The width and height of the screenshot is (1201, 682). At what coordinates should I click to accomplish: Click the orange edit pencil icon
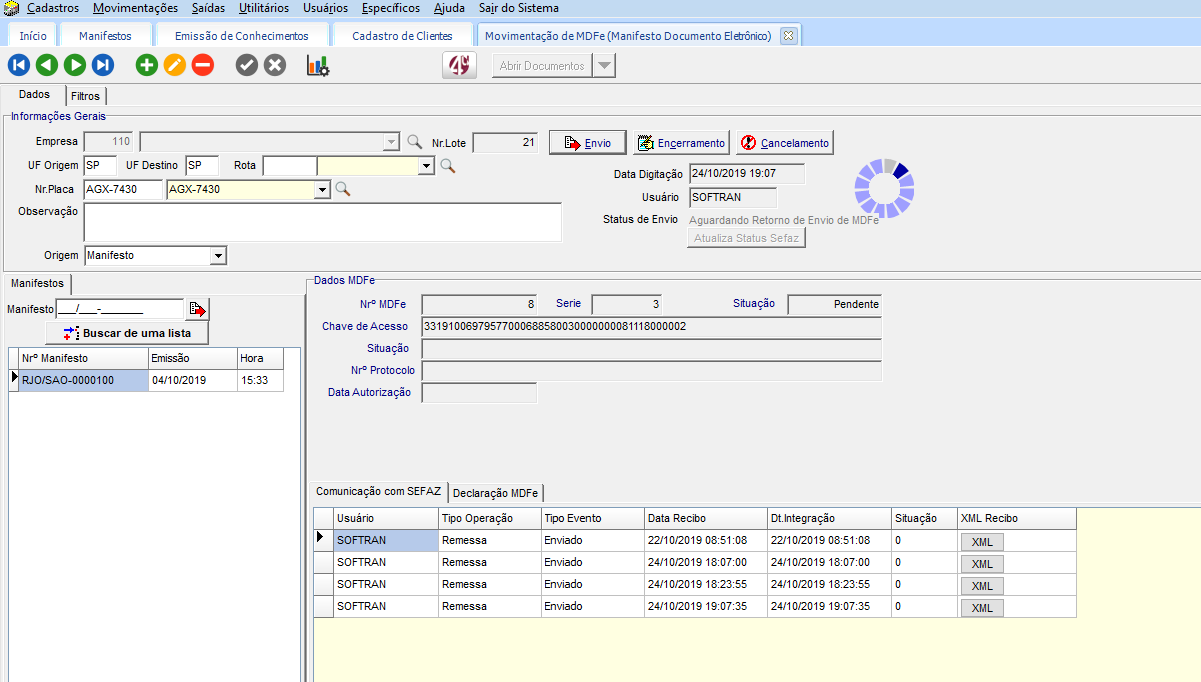click(x=175, y=66)
